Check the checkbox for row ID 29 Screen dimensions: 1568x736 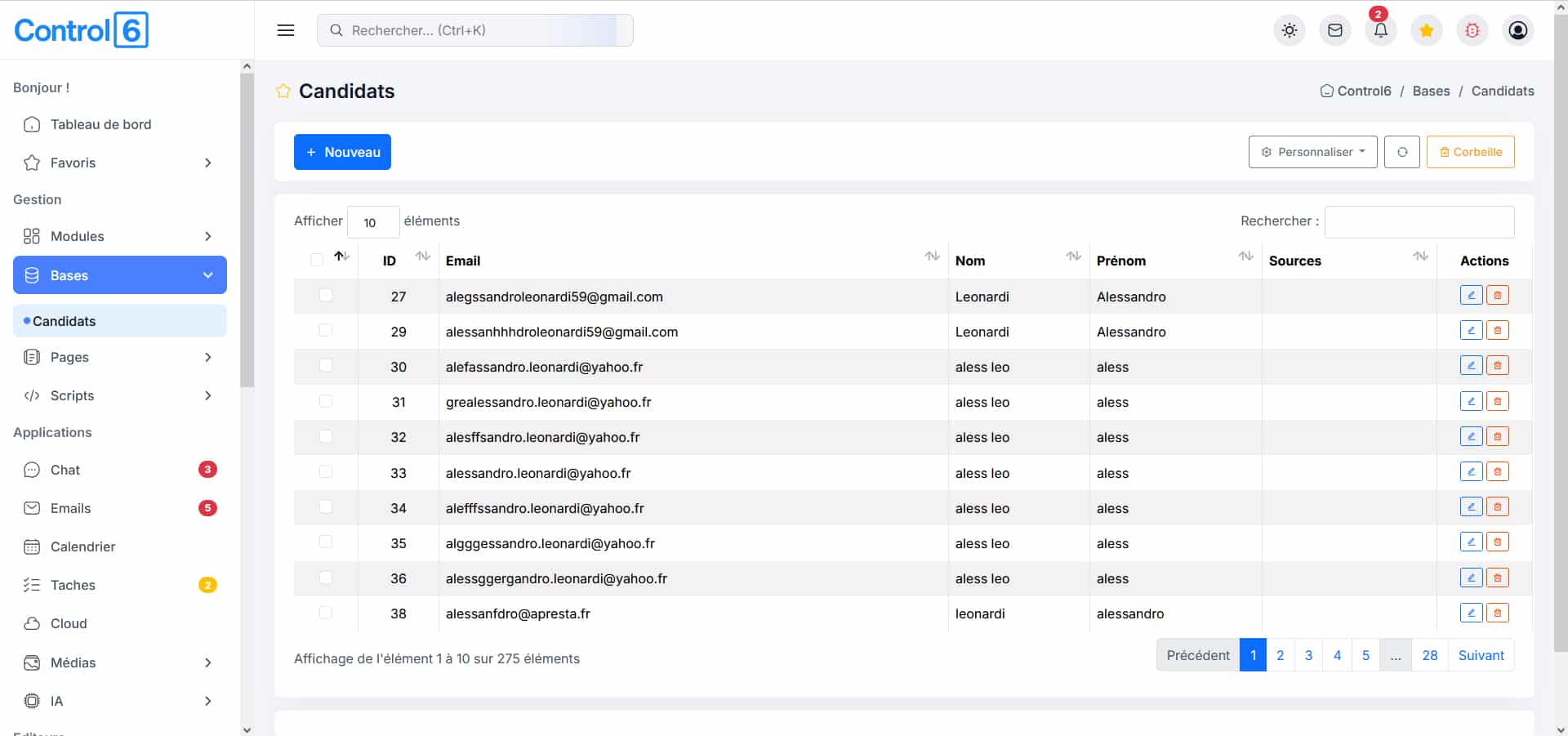point(326,331)
